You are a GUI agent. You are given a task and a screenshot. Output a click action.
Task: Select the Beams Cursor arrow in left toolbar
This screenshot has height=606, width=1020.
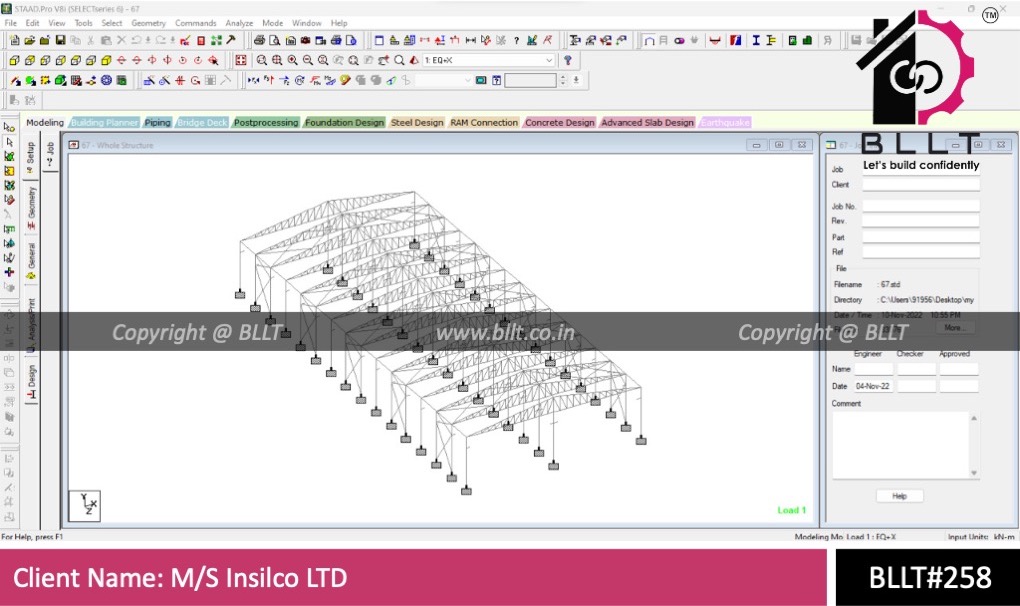tap(9, 142)
